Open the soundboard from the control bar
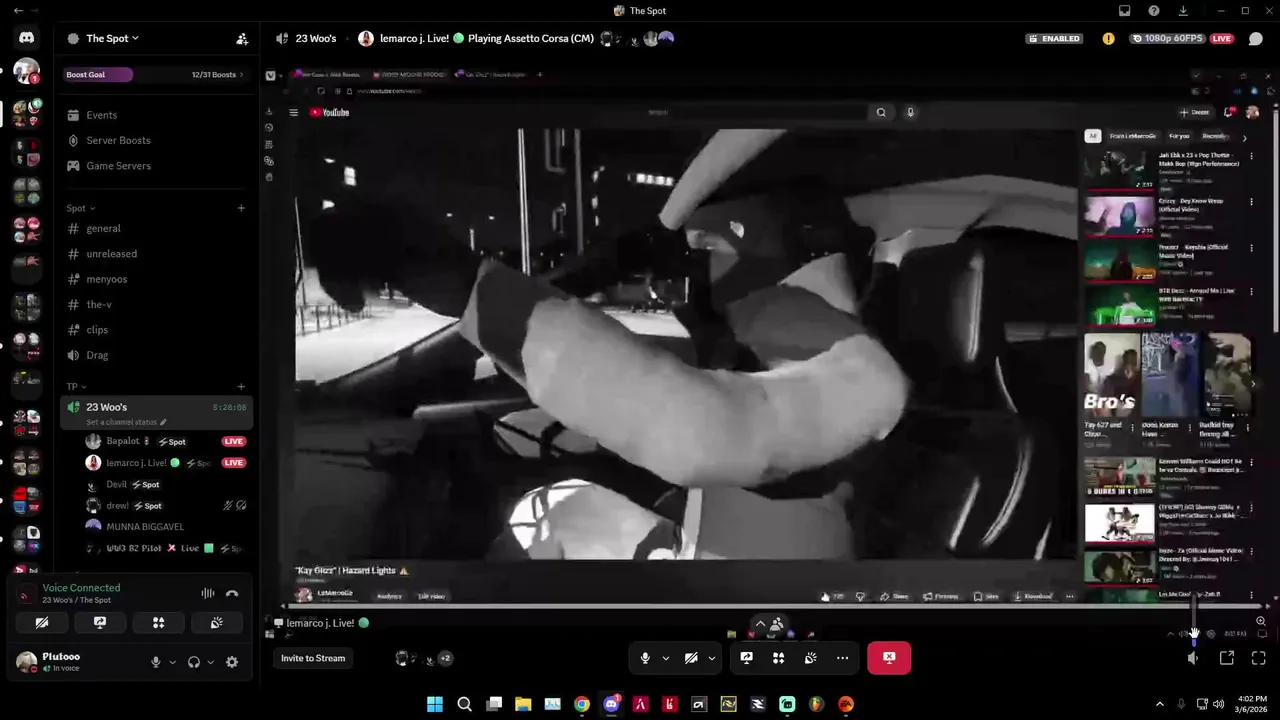 (810, 658)
